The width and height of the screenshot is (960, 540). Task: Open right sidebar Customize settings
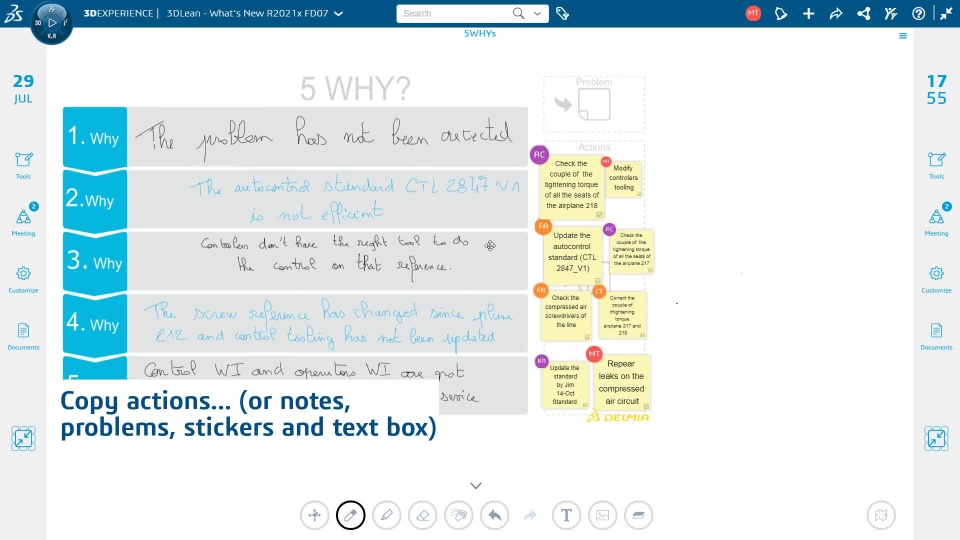click(x=936, y=279)
